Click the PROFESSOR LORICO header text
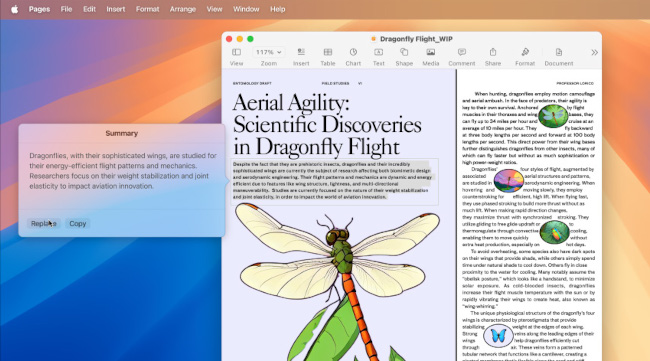 pyautogui.click(x=575, y=83)
